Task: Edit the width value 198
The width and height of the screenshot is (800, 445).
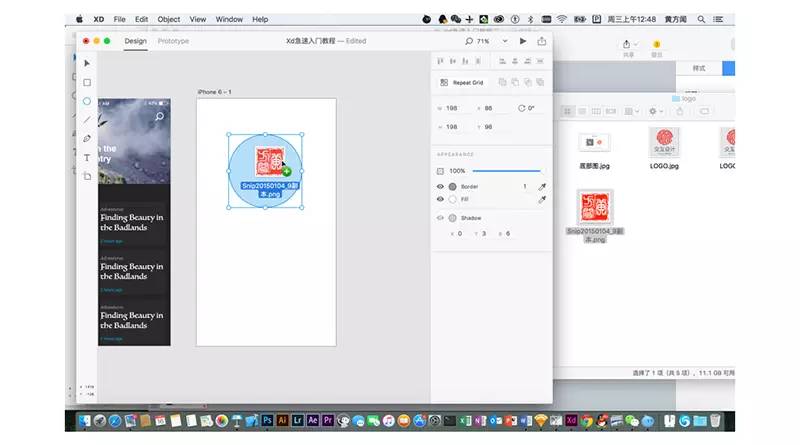Action: [x=452, y=108]
